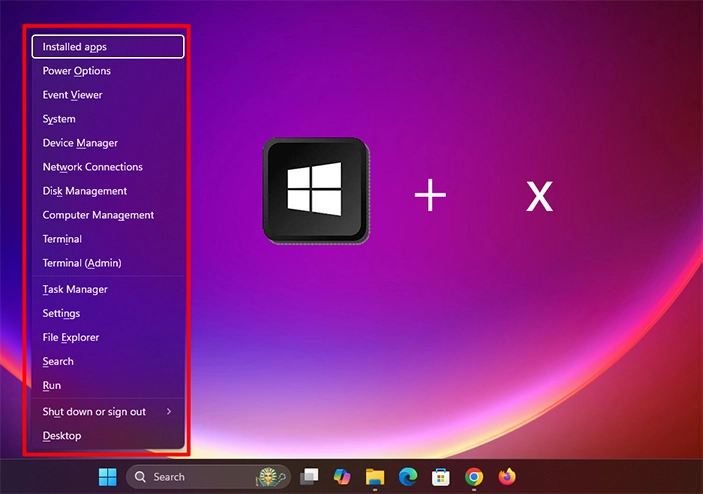Open Power Options from the menu

(77, 71)
